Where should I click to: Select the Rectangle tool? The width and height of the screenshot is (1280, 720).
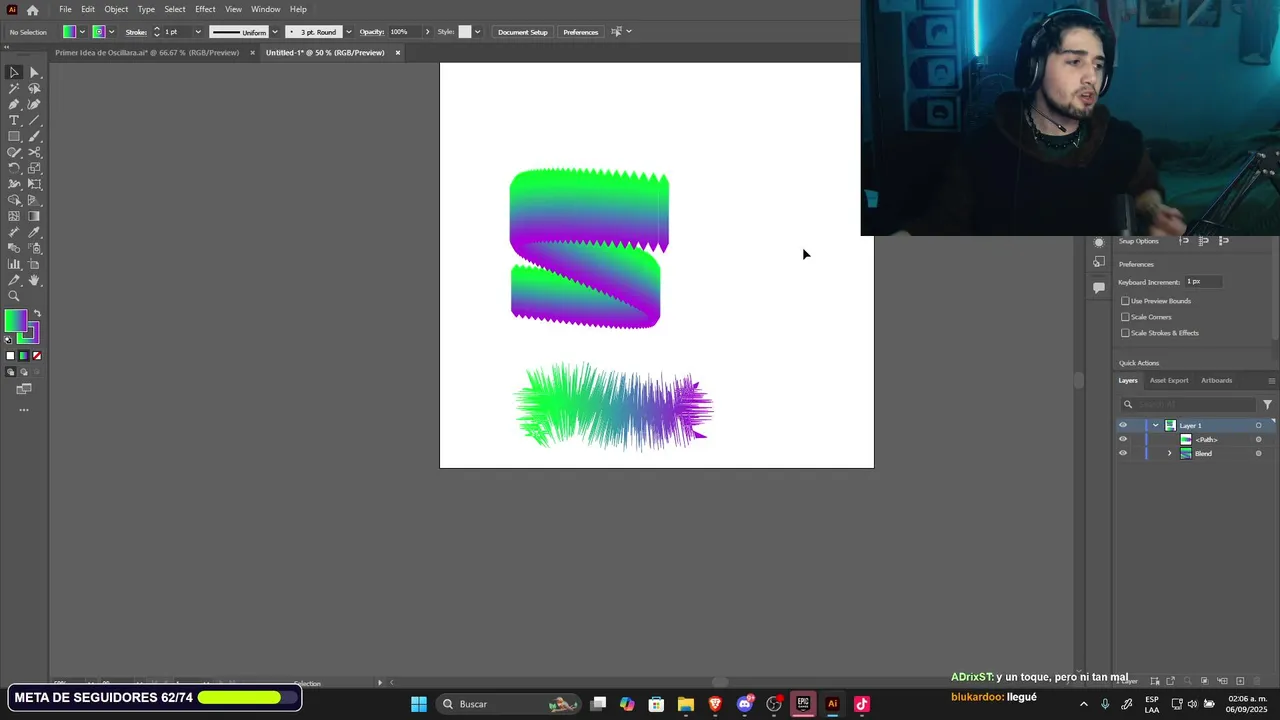(14, 136)
